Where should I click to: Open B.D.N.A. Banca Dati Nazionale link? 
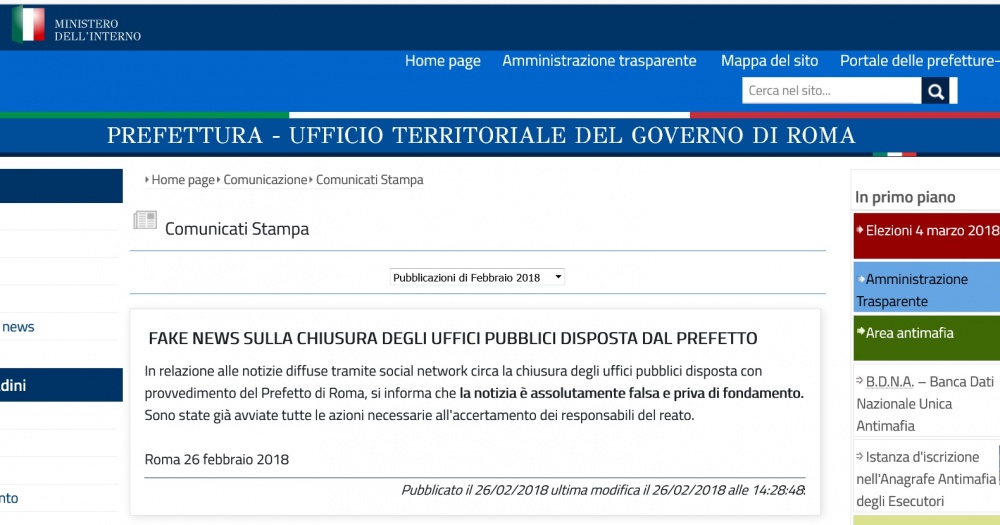pos(925,403)
